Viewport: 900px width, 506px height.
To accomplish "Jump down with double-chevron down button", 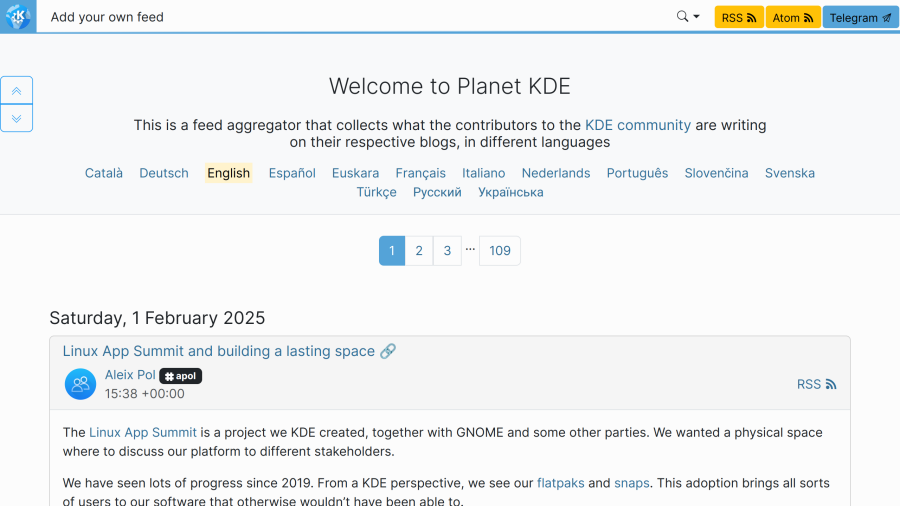I will [x=17, y=118].
